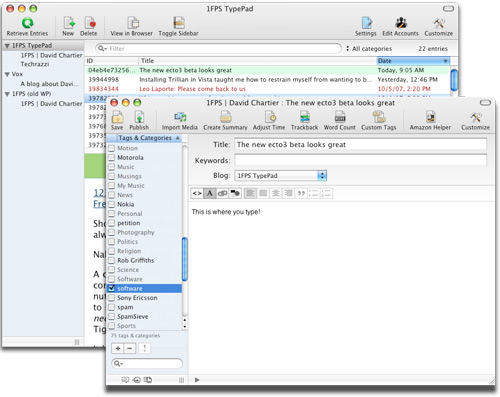Align text right in format bar

point(288,193)
